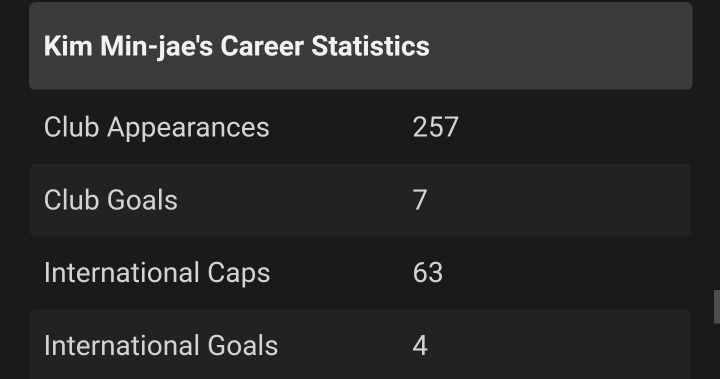Click the word Statistics in the table header

[371, 46]
